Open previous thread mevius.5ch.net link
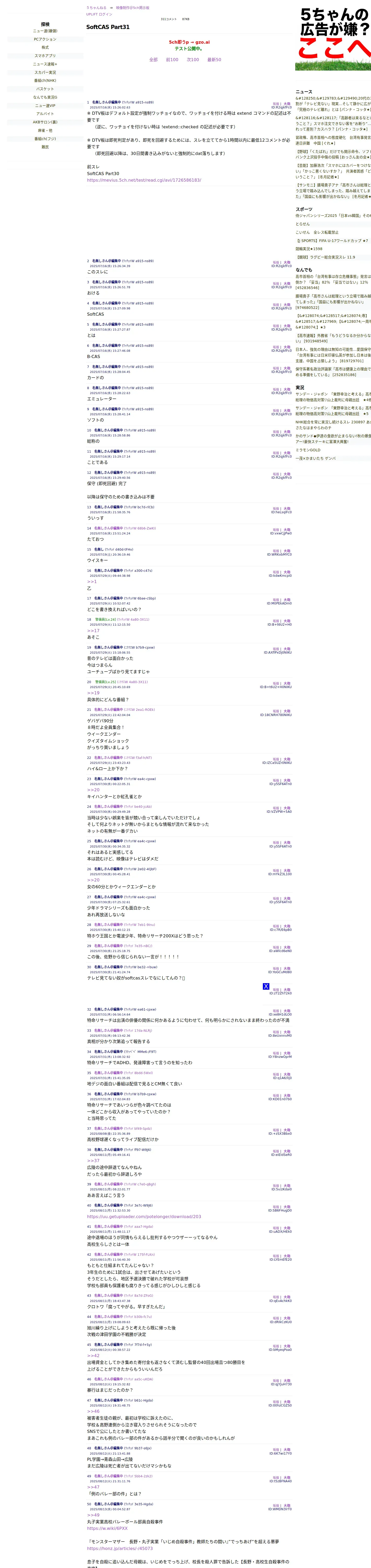Image resolution: width=371 pixels, height=1568 pixels. click(x=144, y=180)
